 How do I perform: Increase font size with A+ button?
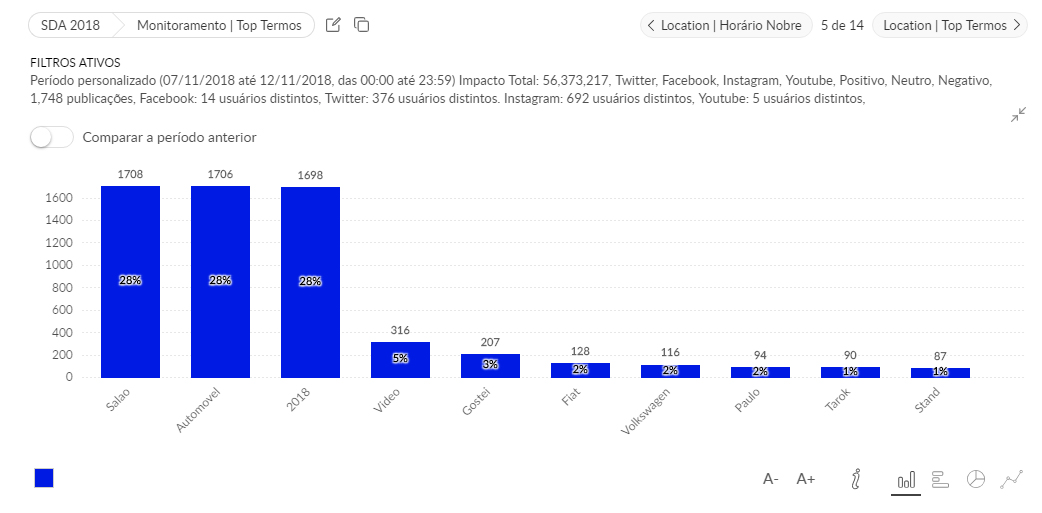point(806,479)
